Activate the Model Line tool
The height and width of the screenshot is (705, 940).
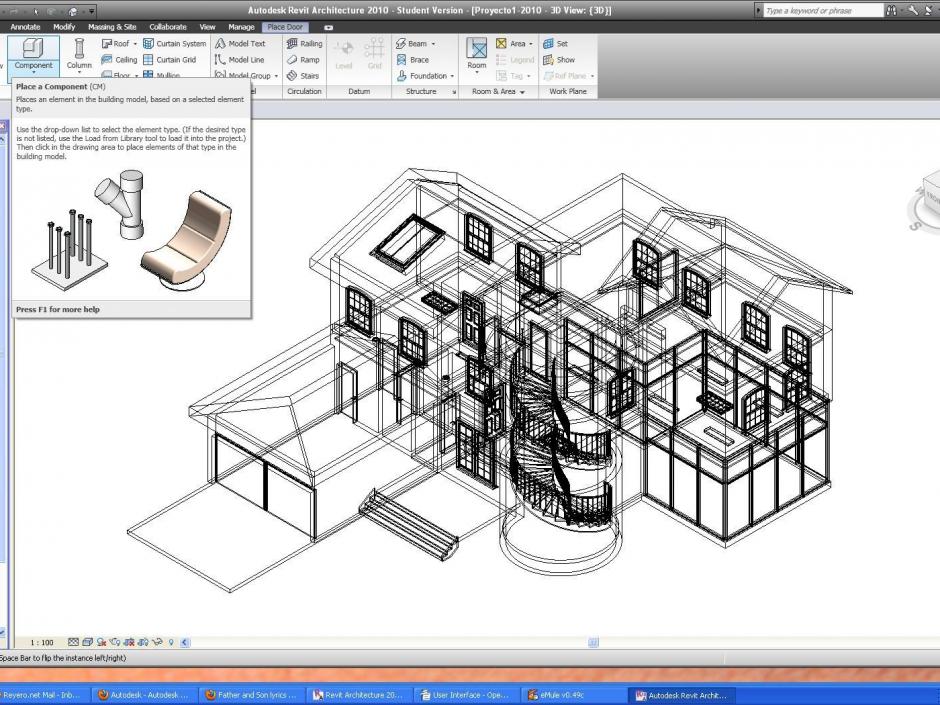[x=239, y=60]
